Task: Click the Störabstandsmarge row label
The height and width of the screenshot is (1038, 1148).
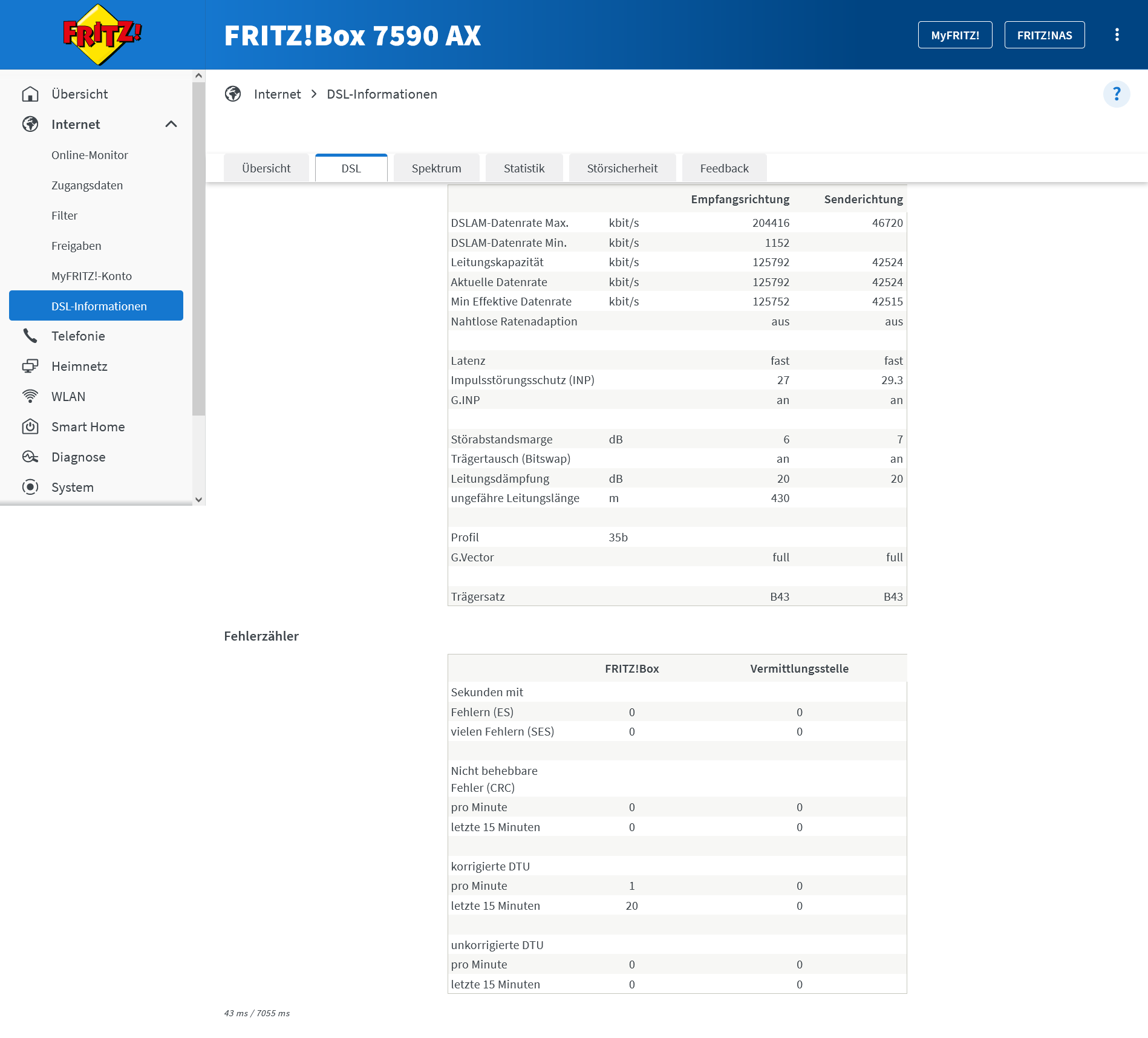Action: tap(501, 439)
